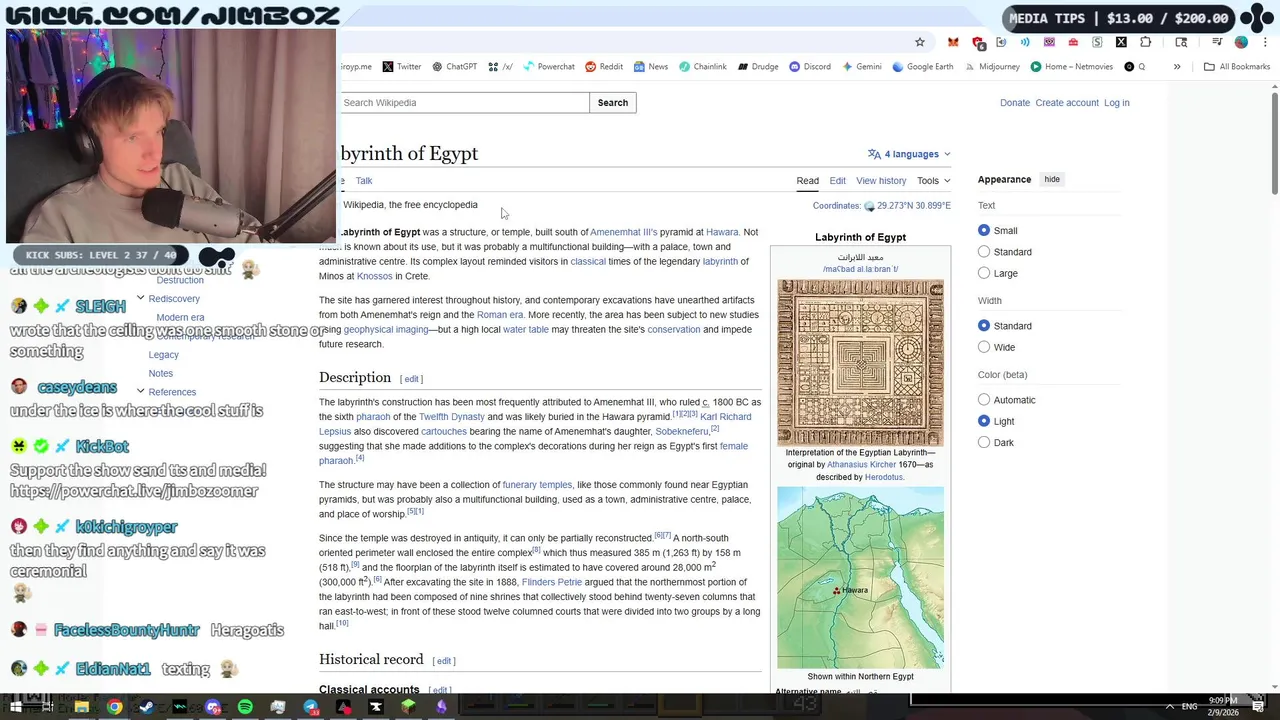Screen dimensions: 1280x720
Task: Open the Twitter bookmark
Action: [401, 67]
